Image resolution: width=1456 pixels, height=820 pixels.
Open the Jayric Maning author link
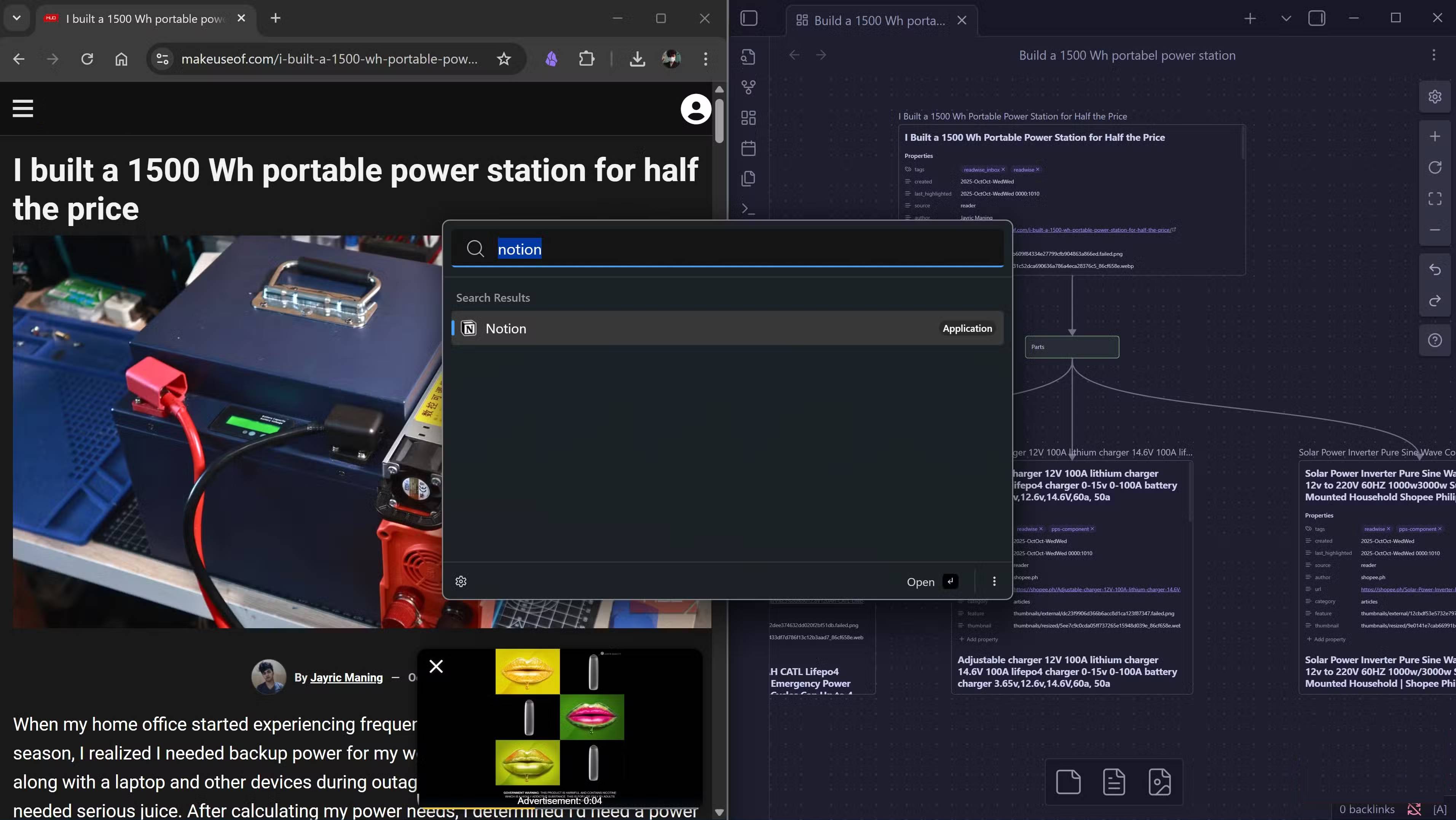point(346,677)
